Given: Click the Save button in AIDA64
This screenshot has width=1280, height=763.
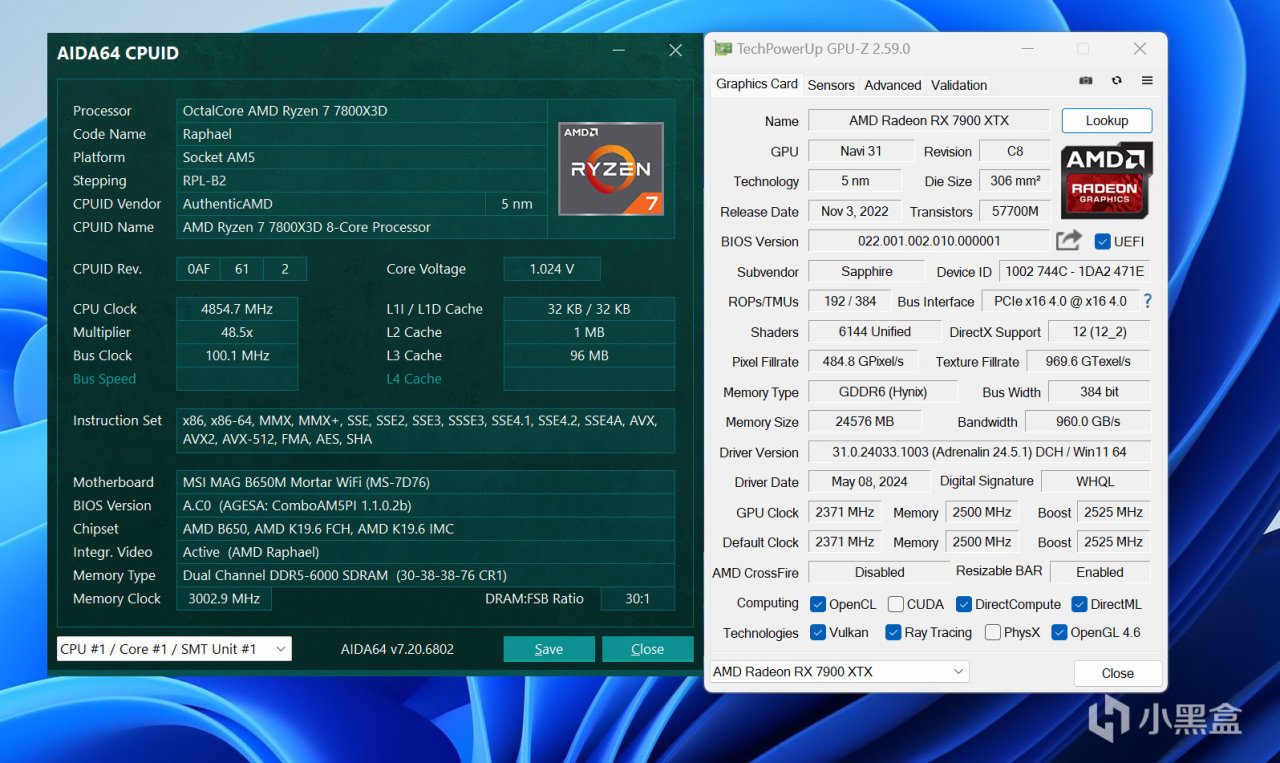Looking at the screenshot, I should pos(549,649).
